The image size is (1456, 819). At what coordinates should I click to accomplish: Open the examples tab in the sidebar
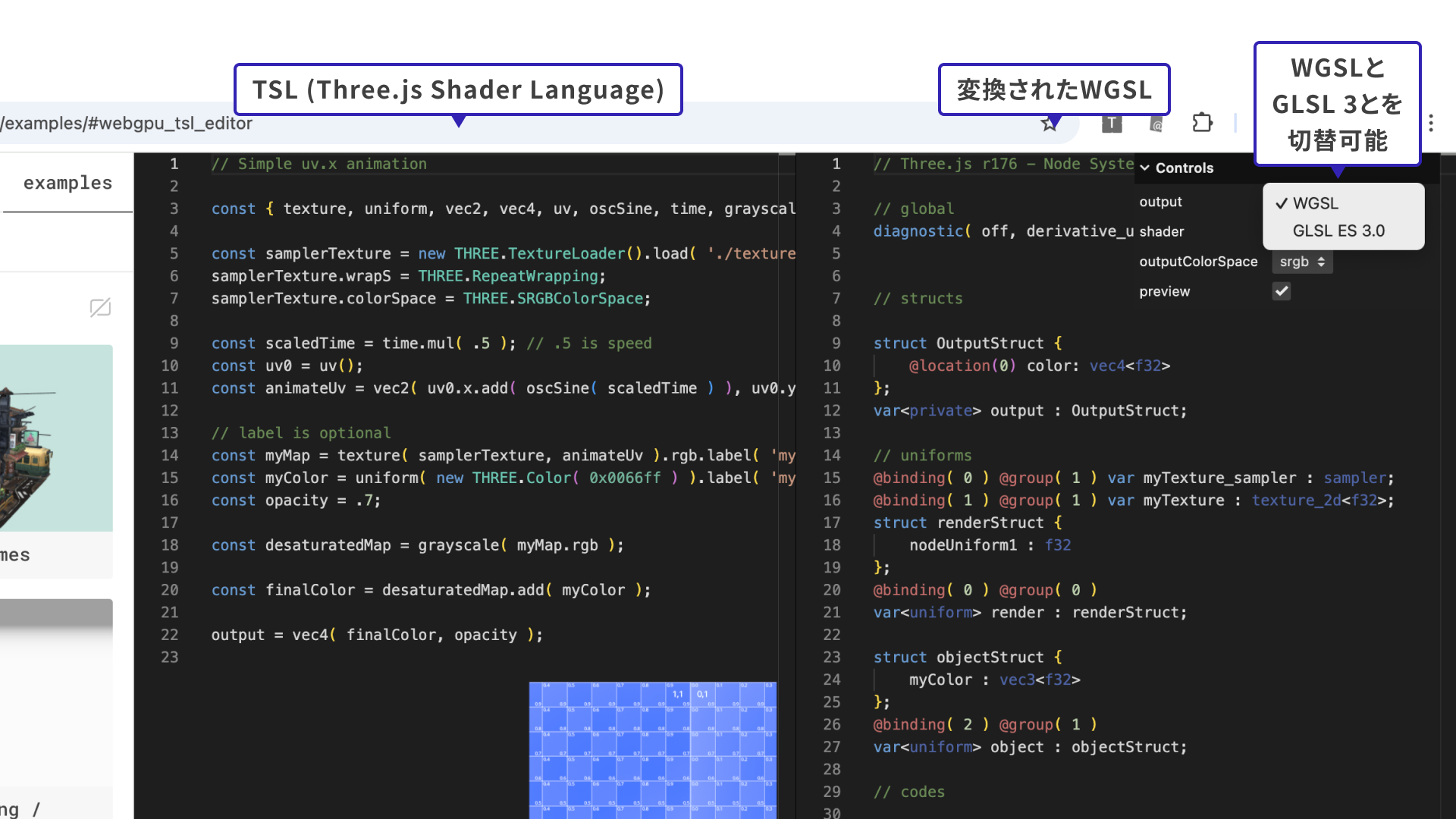pyautogui.click(x=67, y=184)
